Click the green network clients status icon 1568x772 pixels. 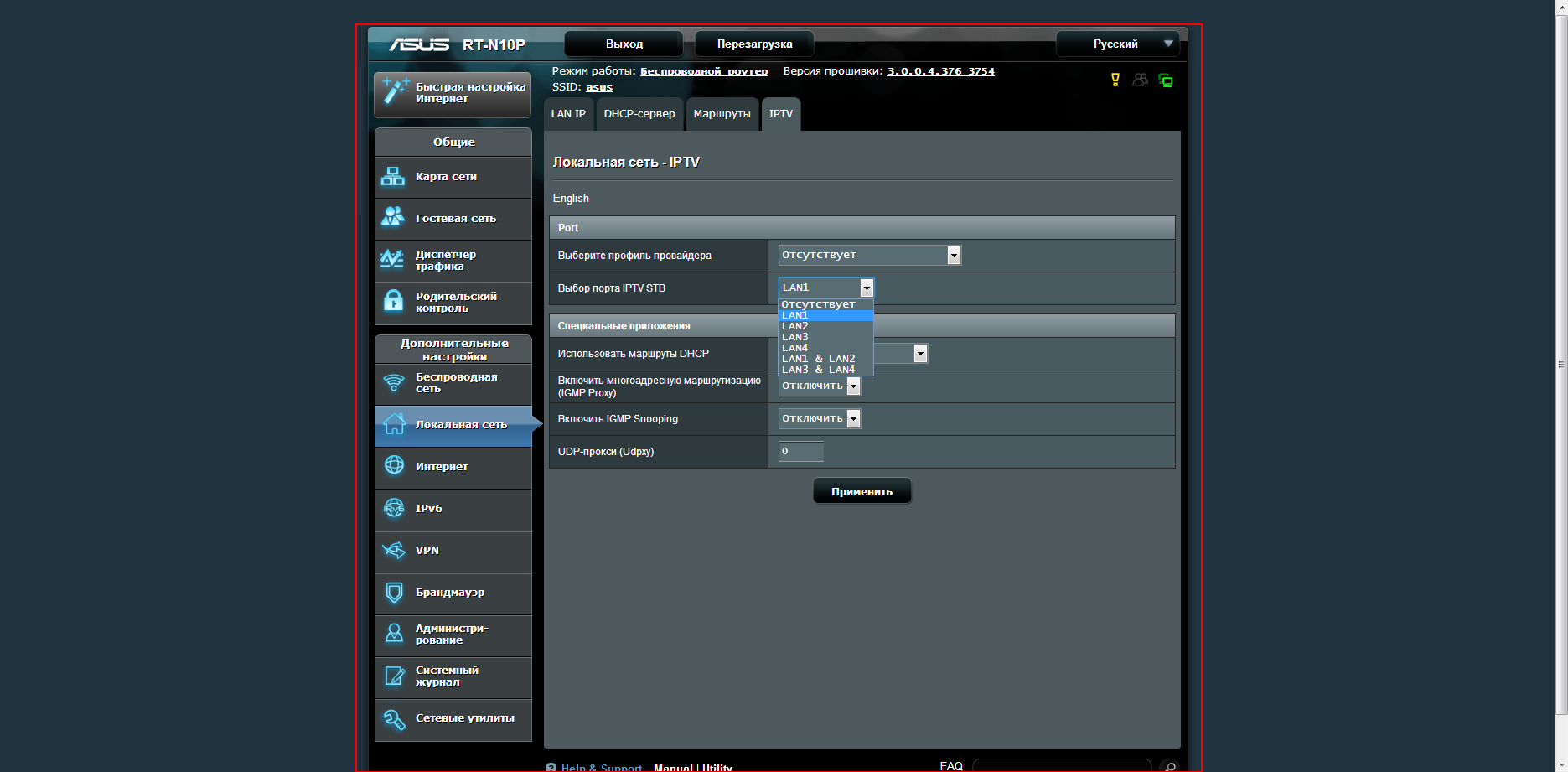coord(1165,80)
